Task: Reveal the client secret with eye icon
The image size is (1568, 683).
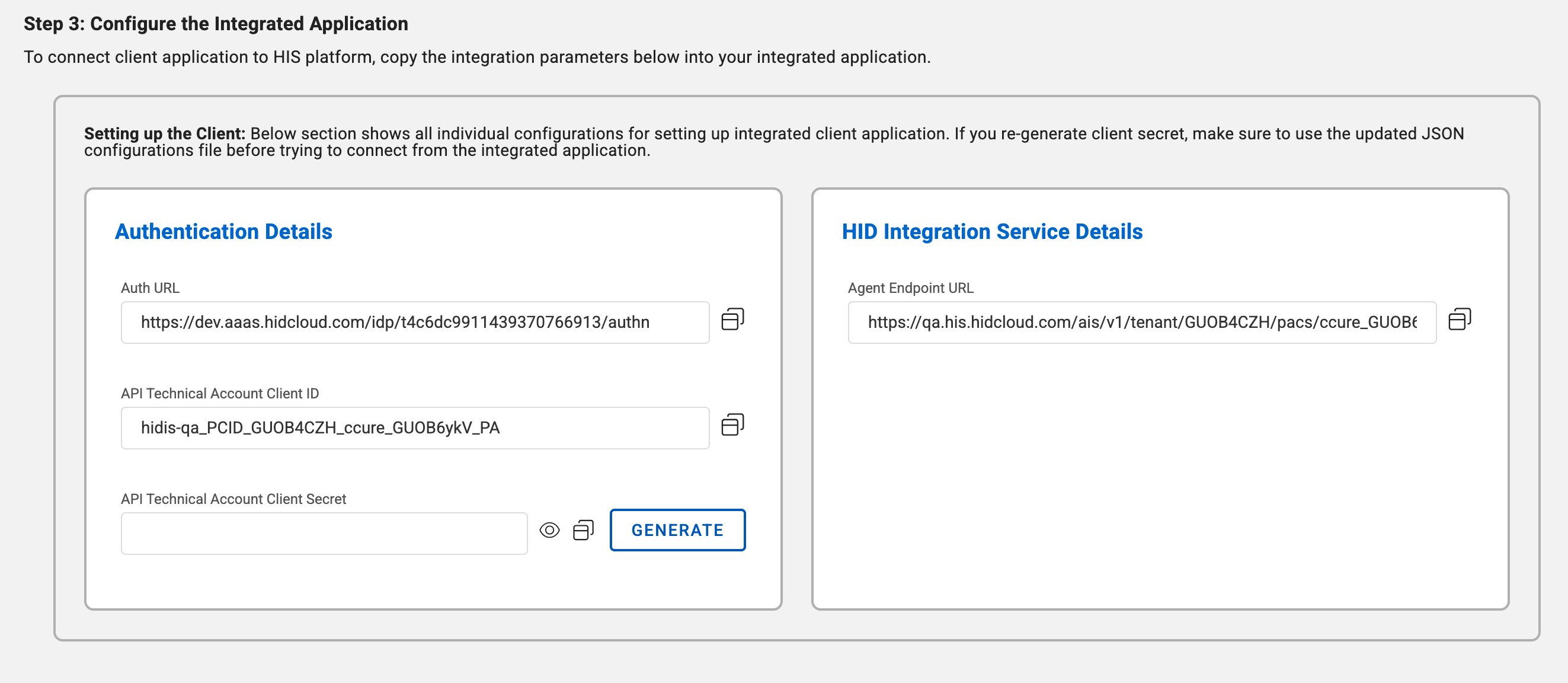Action: pos(549,530)
